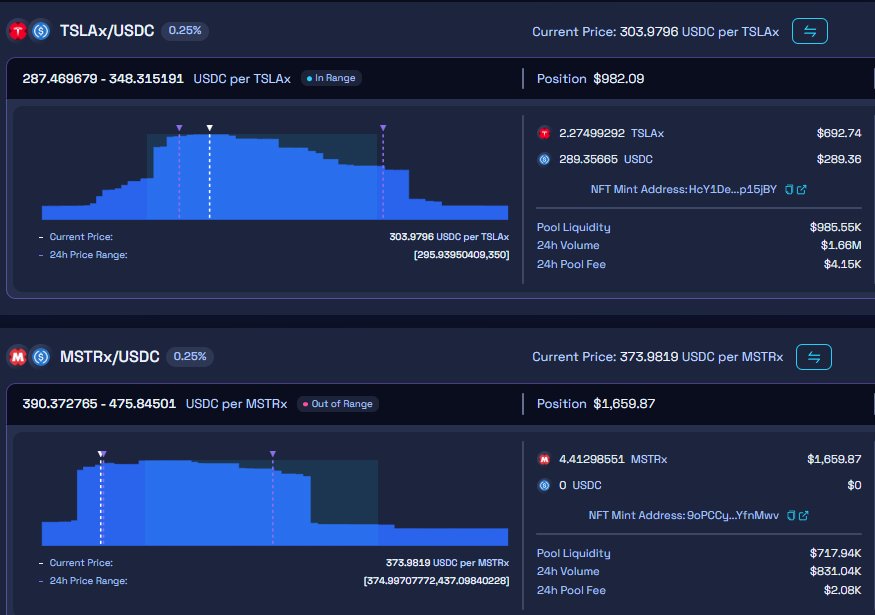This screenshot has width=875, height=615.
Task: Click USDC icon beside 289.35665 balance
Action: (x=545, y=159)
